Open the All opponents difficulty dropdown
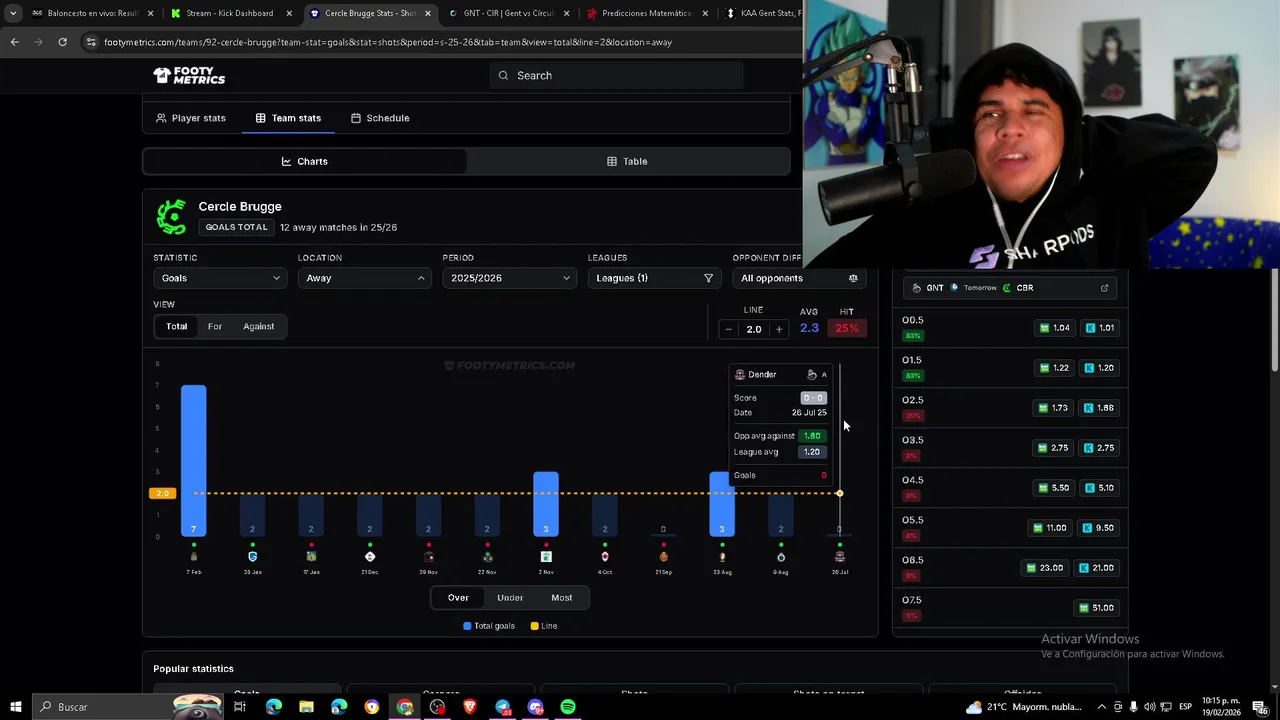1280x720 pixels. pyautogui.click(x=799, y=278)
